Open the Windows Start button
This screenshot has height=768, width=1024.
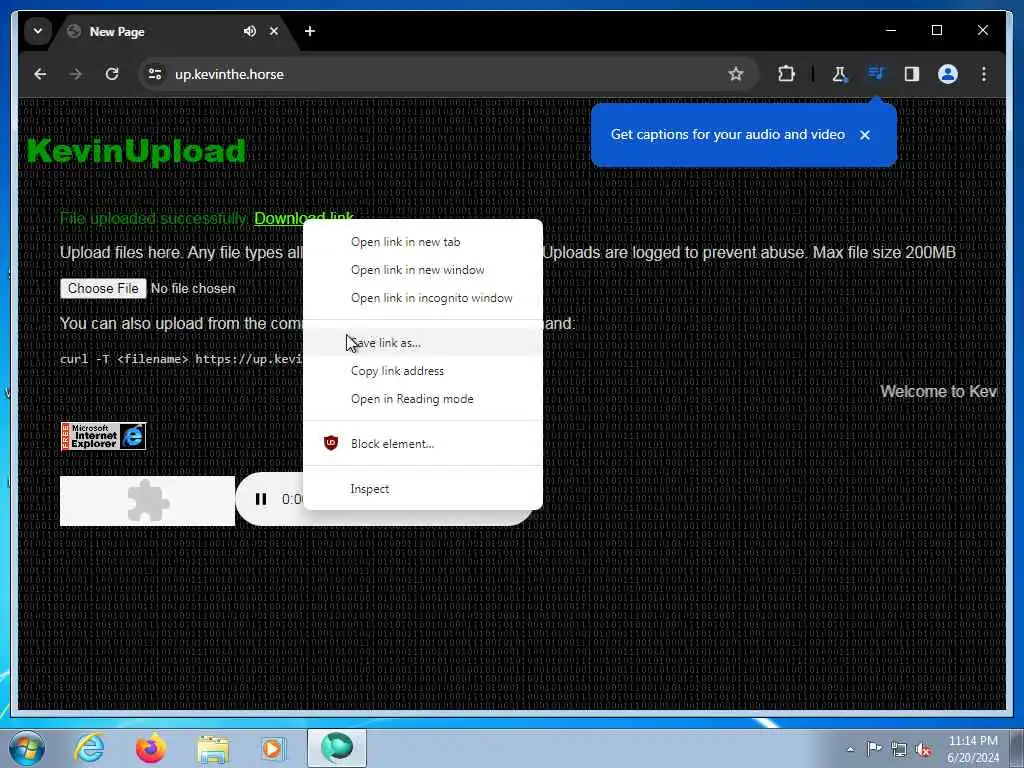[x=26, y=748]
